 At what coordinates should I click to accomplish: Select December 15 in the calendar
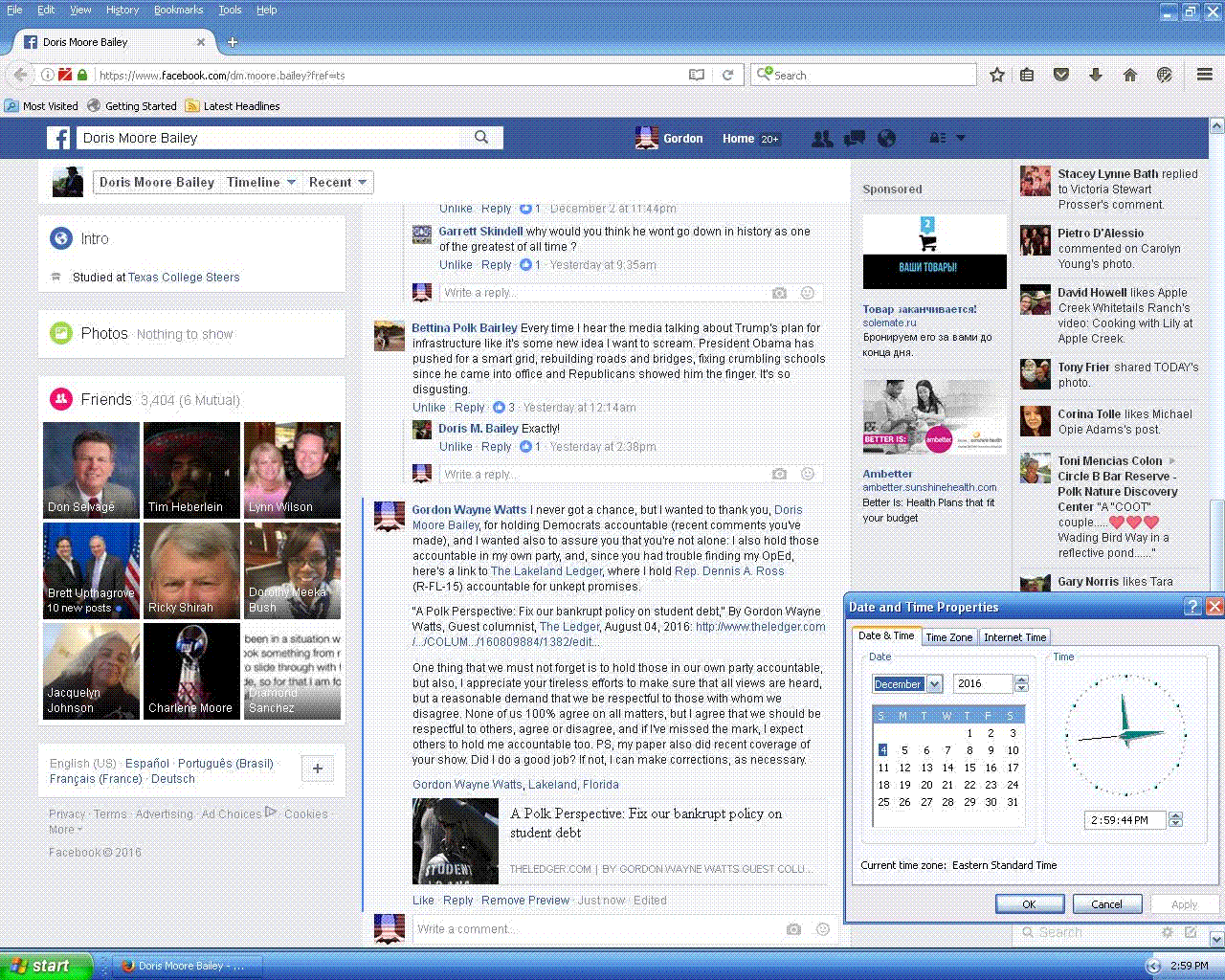(969, 768)
